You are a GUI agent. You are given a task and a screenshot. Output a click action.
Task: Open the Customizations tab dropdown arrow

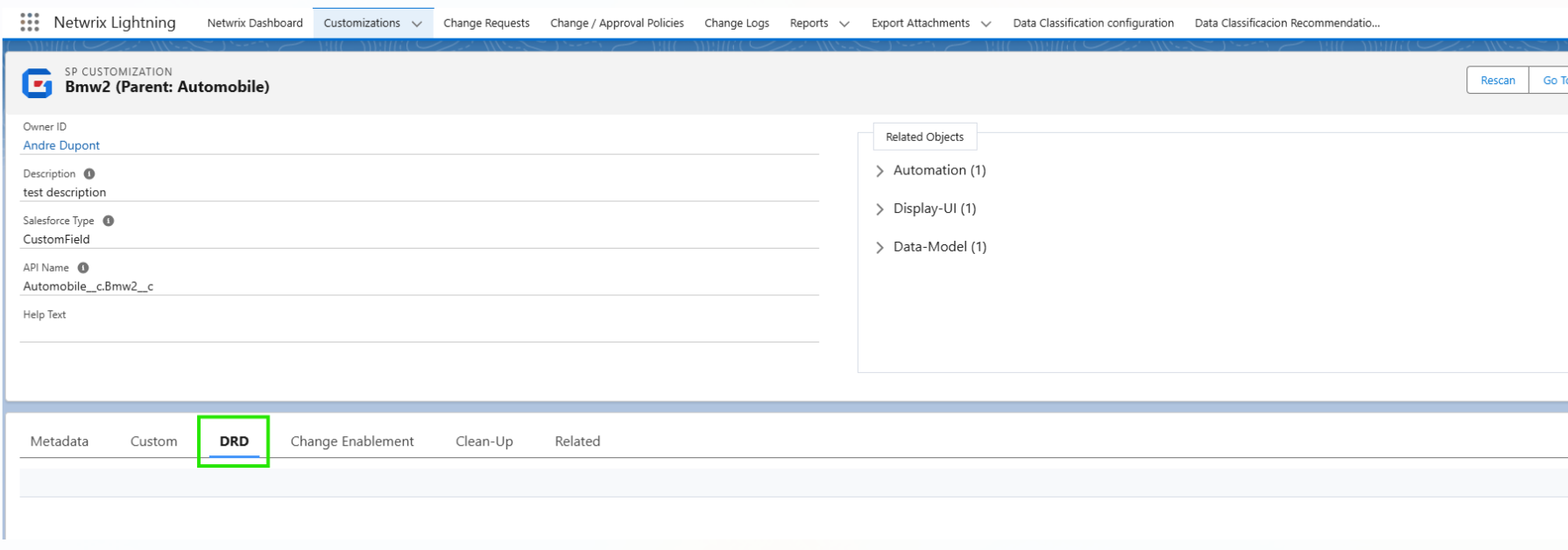point(417,24)
